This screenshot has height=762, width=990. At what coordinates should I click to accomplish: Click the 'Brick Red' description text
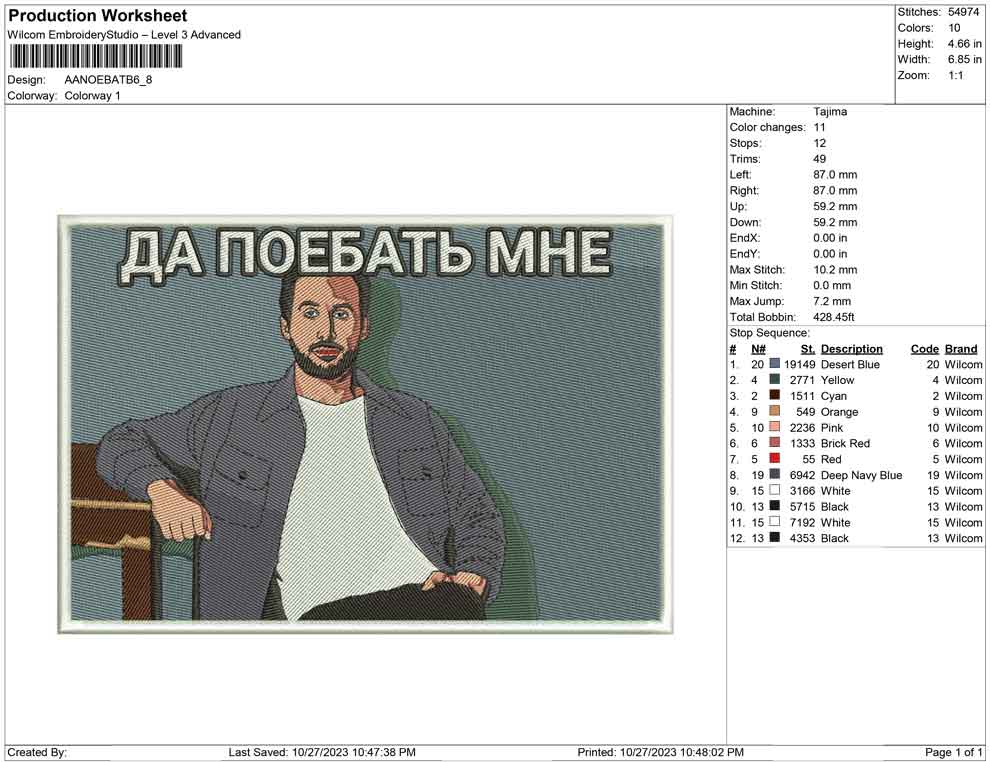(x=845, y=443)
